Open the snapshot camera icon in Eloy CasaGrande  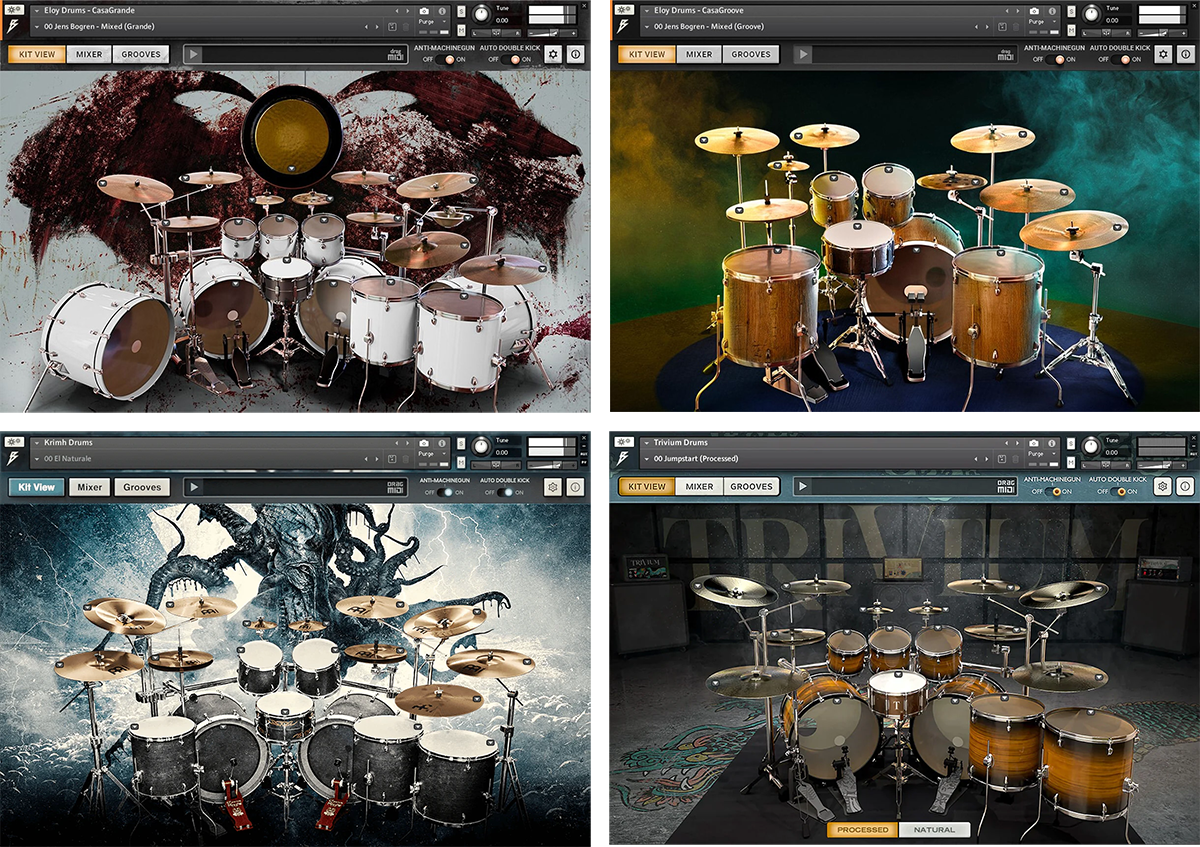424,11
